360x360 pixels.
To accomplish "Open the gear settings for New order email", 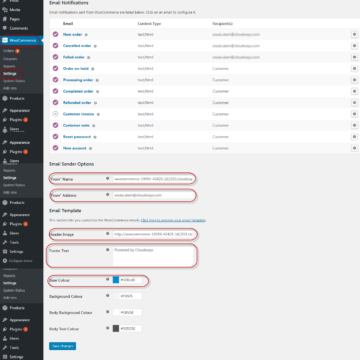I will pyautogui.click(x=354, y=34).
